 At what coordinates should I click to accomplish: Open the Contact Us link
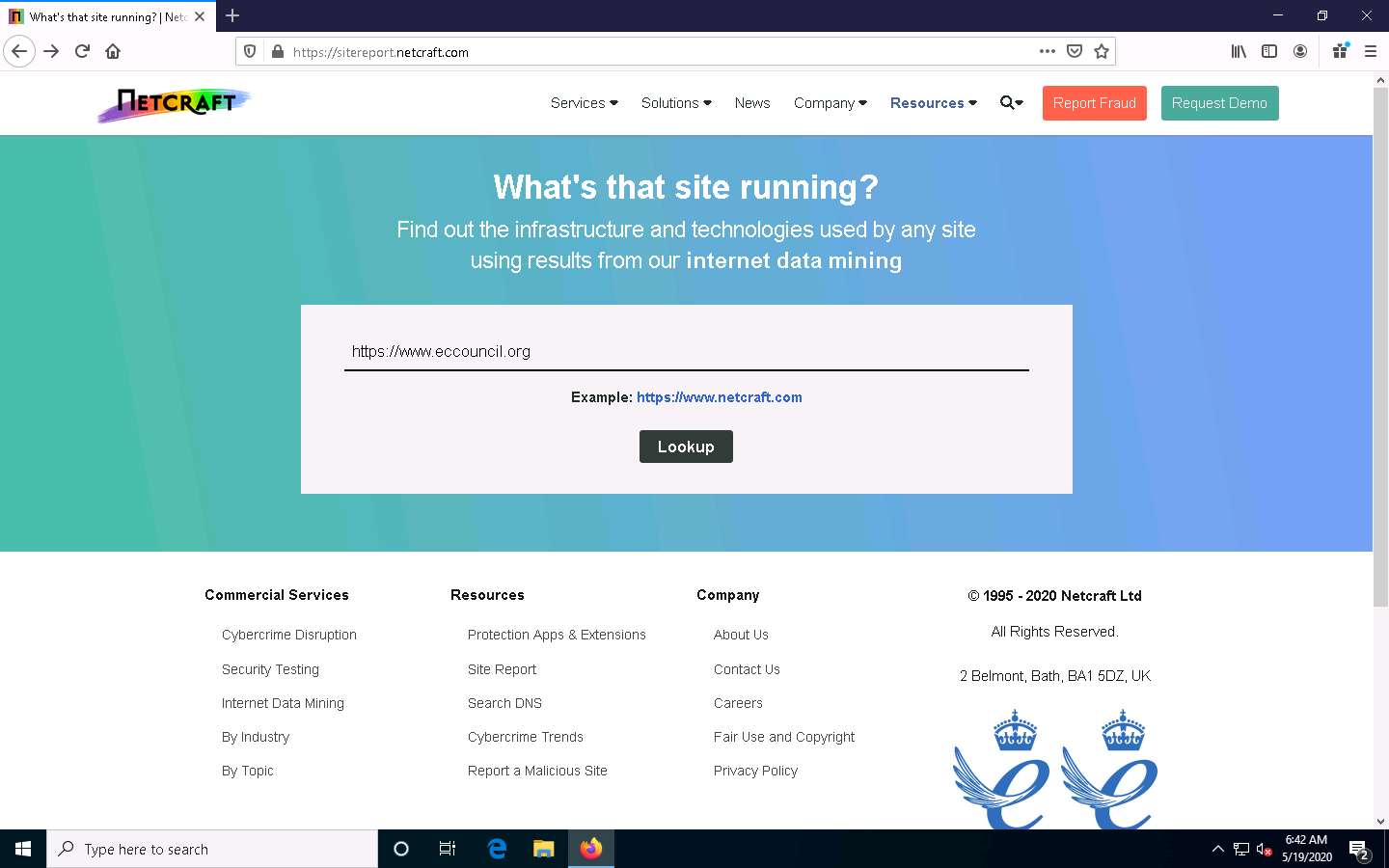tap(747, 669)
